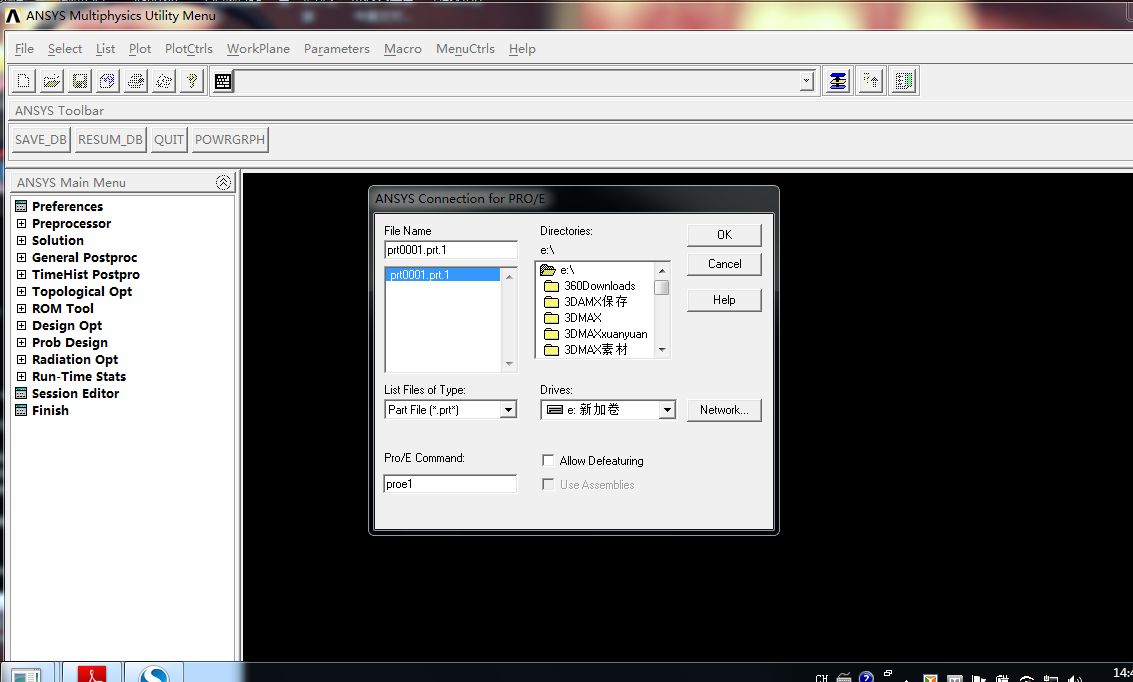1133x682 pixels.
Task: Expand the Radiation Opt node
Action: (x=21, y=360)
